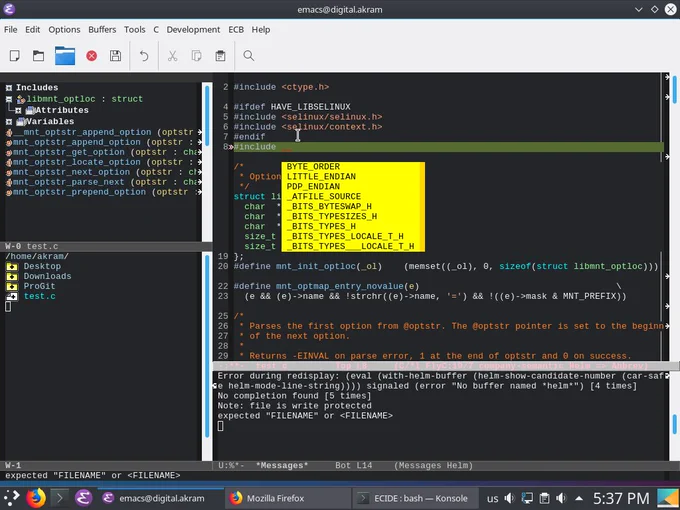Open the ECB menu

coord(236,29)
